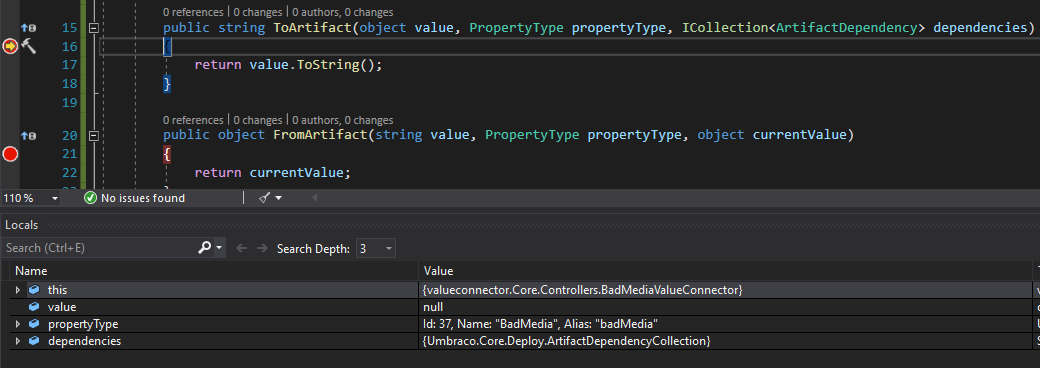The width and height of the screenshot is (1040, 368).
Task: Select the 'Id: 37, Name: "BadMedia"' value cell
Action: point(726,324)
